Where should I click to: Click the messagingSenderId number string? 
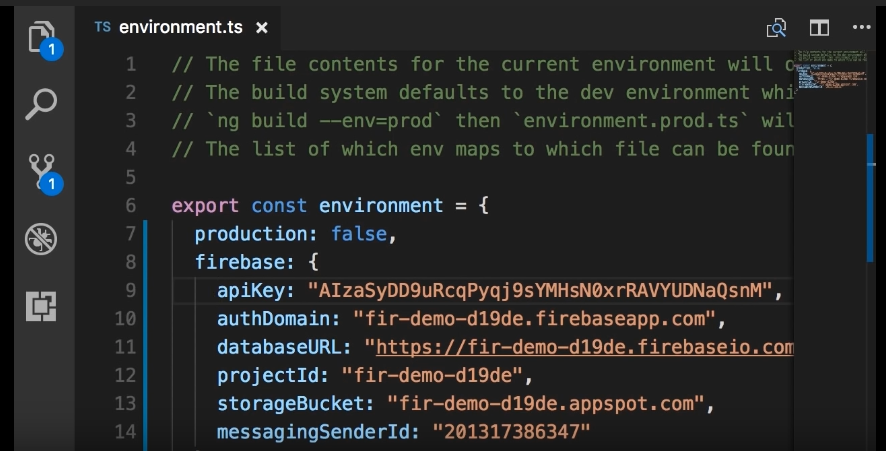[x=511, y=433]
